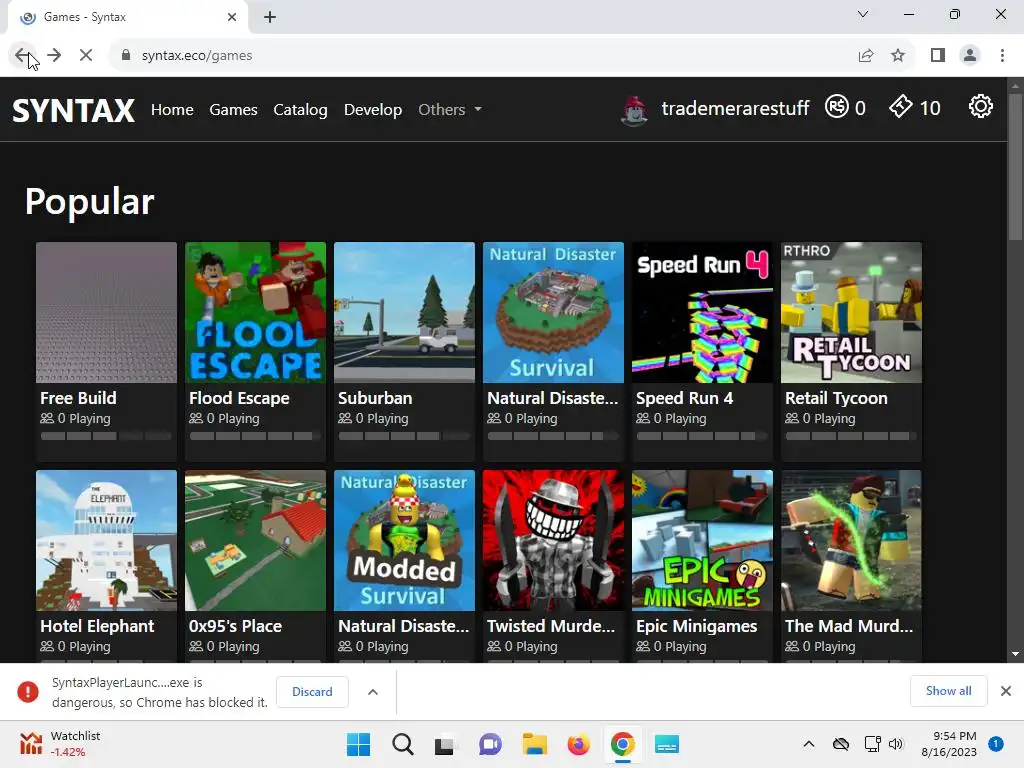Screen dimensions: 1024x768
Task: Bookmark this page with the star icon
Action: coord(898,56)
